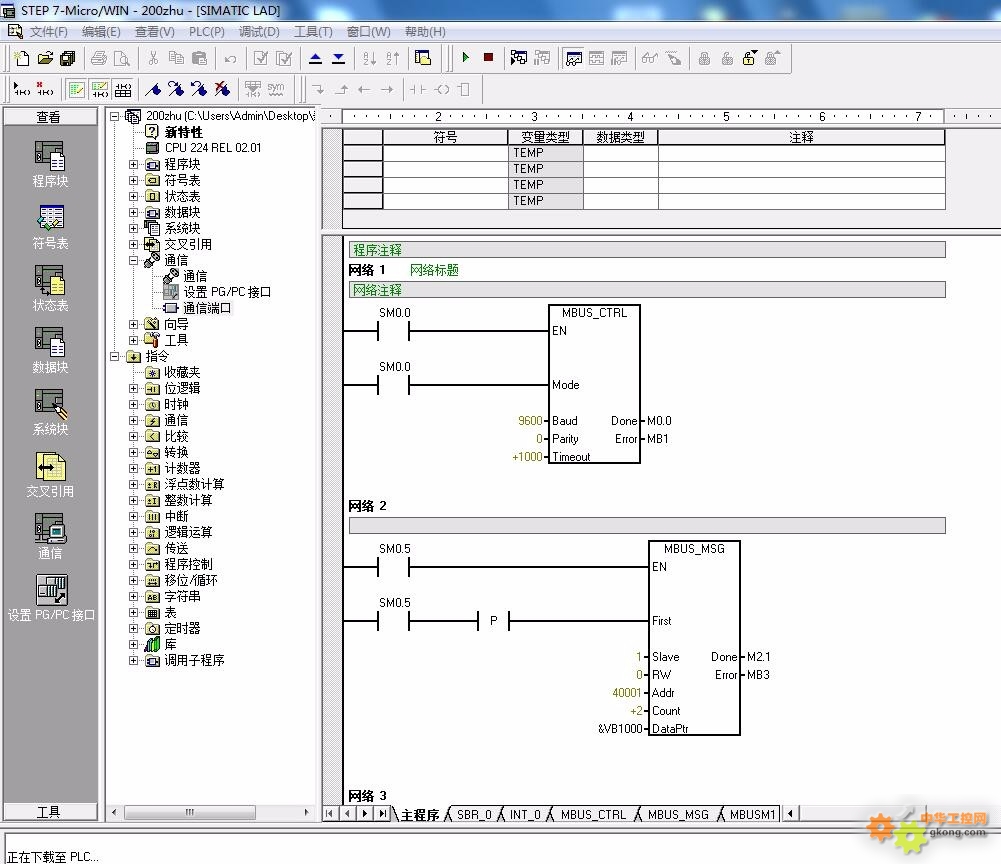Download program to PLC with blue down arrow
The height and width of the screenshot is (864, 1001).
point(338,58)
